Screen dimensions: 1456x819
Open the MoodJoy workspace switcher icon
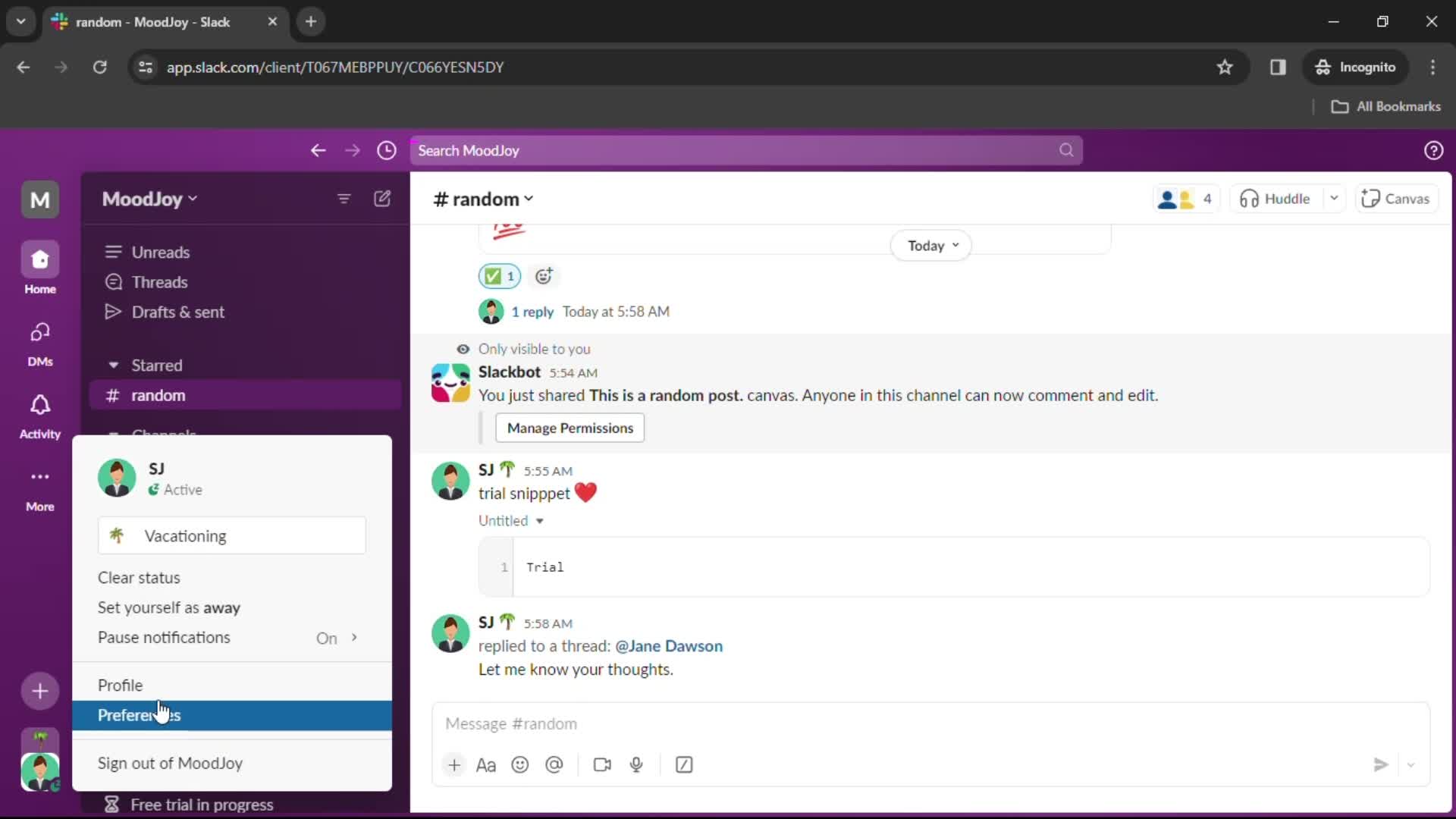point(39,199)
